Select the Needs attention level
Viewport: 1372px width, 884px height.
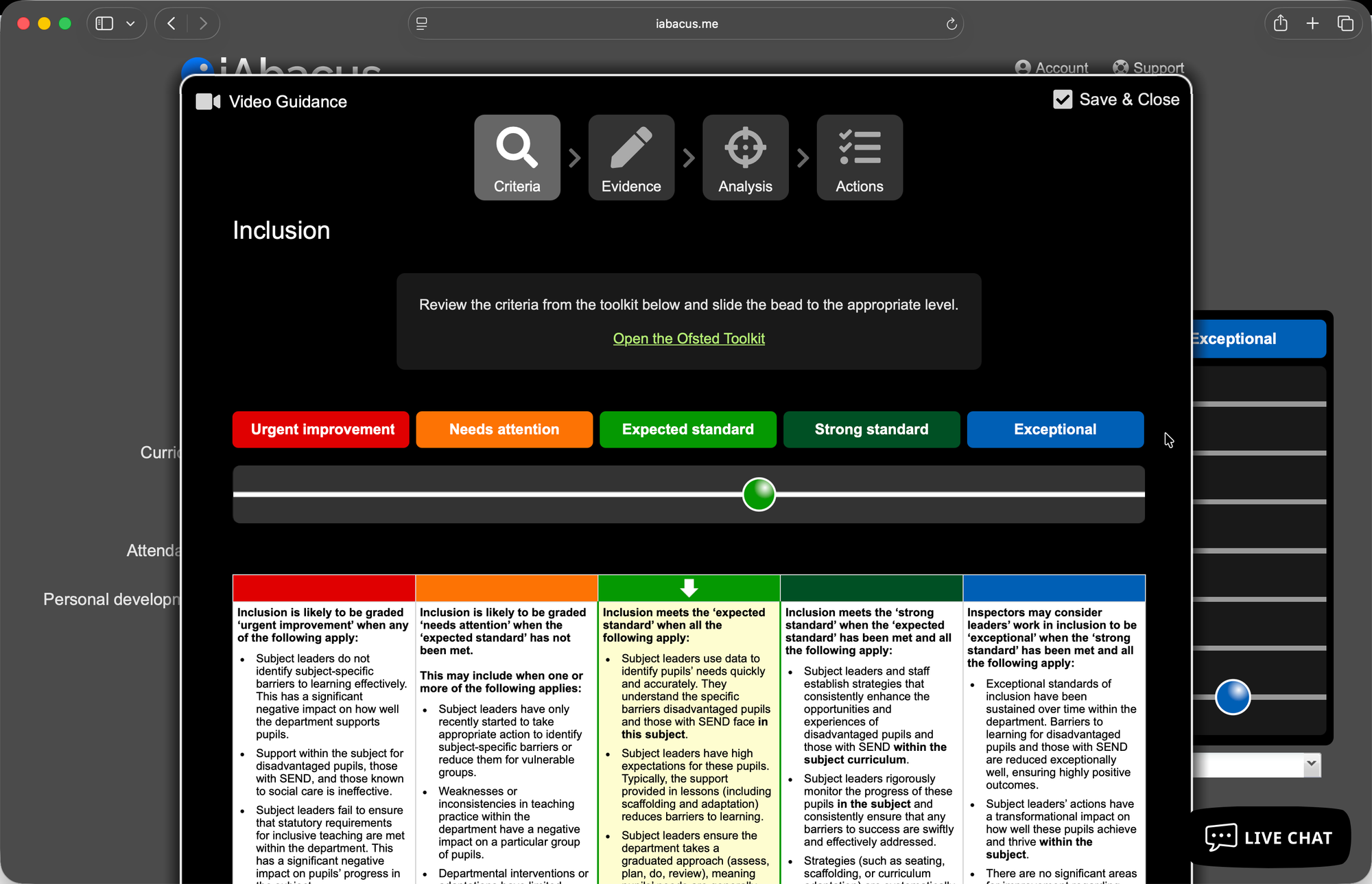tap(504, 430)
